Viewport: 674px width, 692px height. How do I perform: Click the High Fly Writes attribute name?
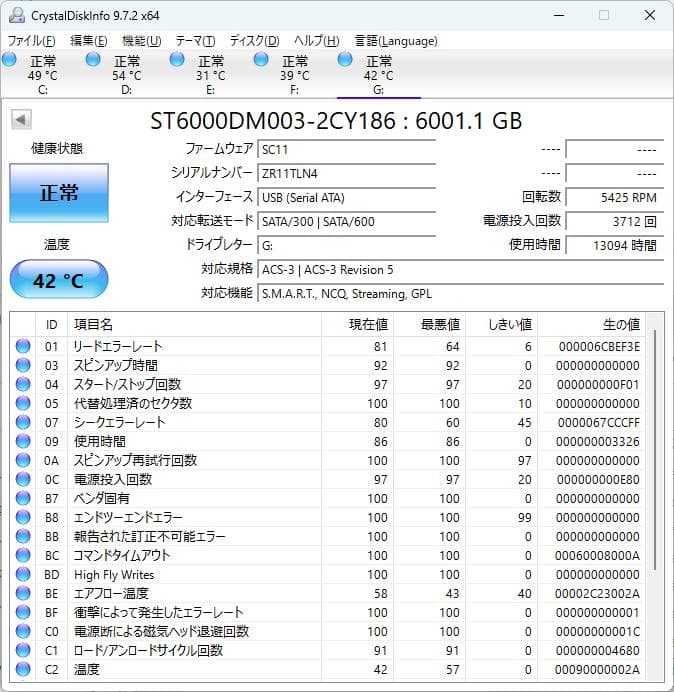[114, 574]
